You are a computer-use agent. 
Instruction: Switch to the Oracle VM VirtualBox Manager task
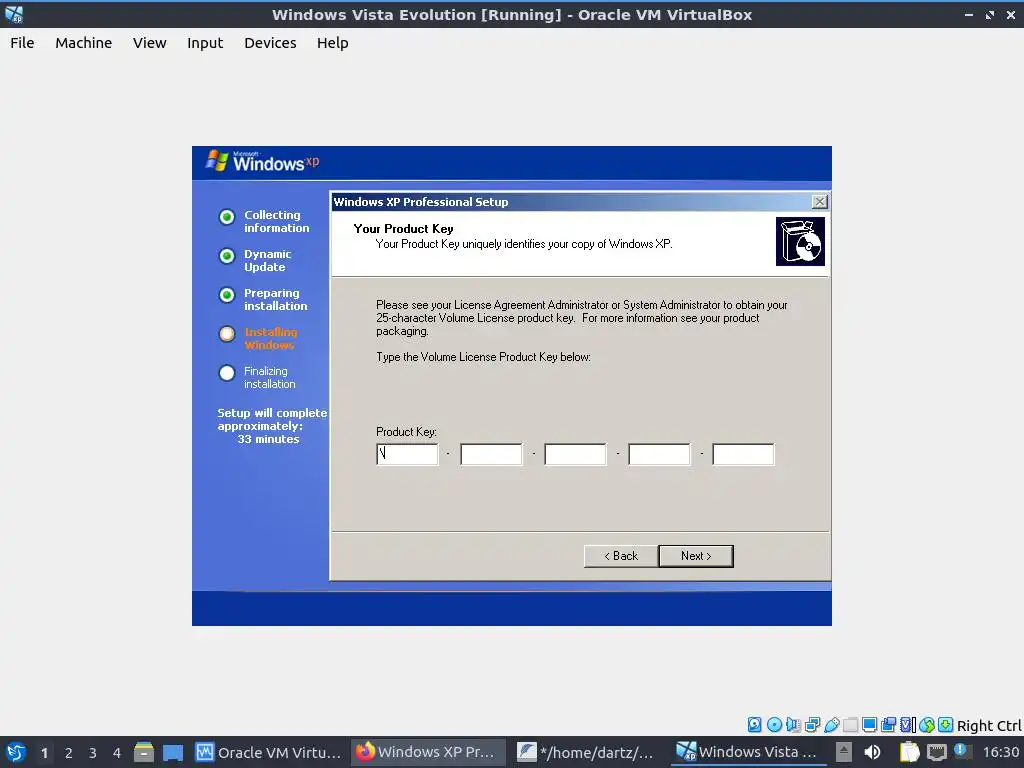point(268,752)
